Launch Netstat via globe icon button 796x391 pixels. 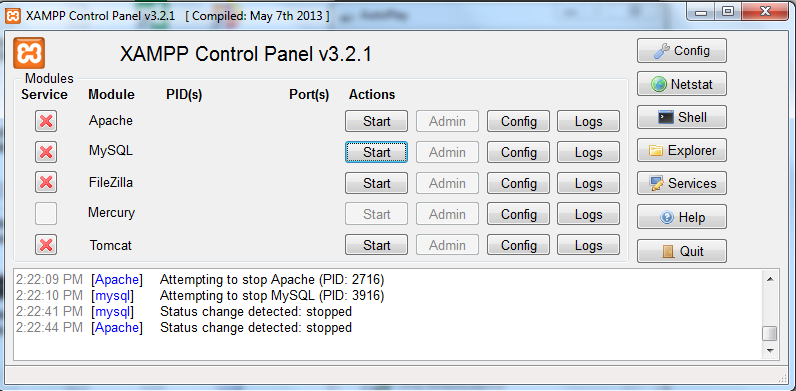click(x=682, y=84)
